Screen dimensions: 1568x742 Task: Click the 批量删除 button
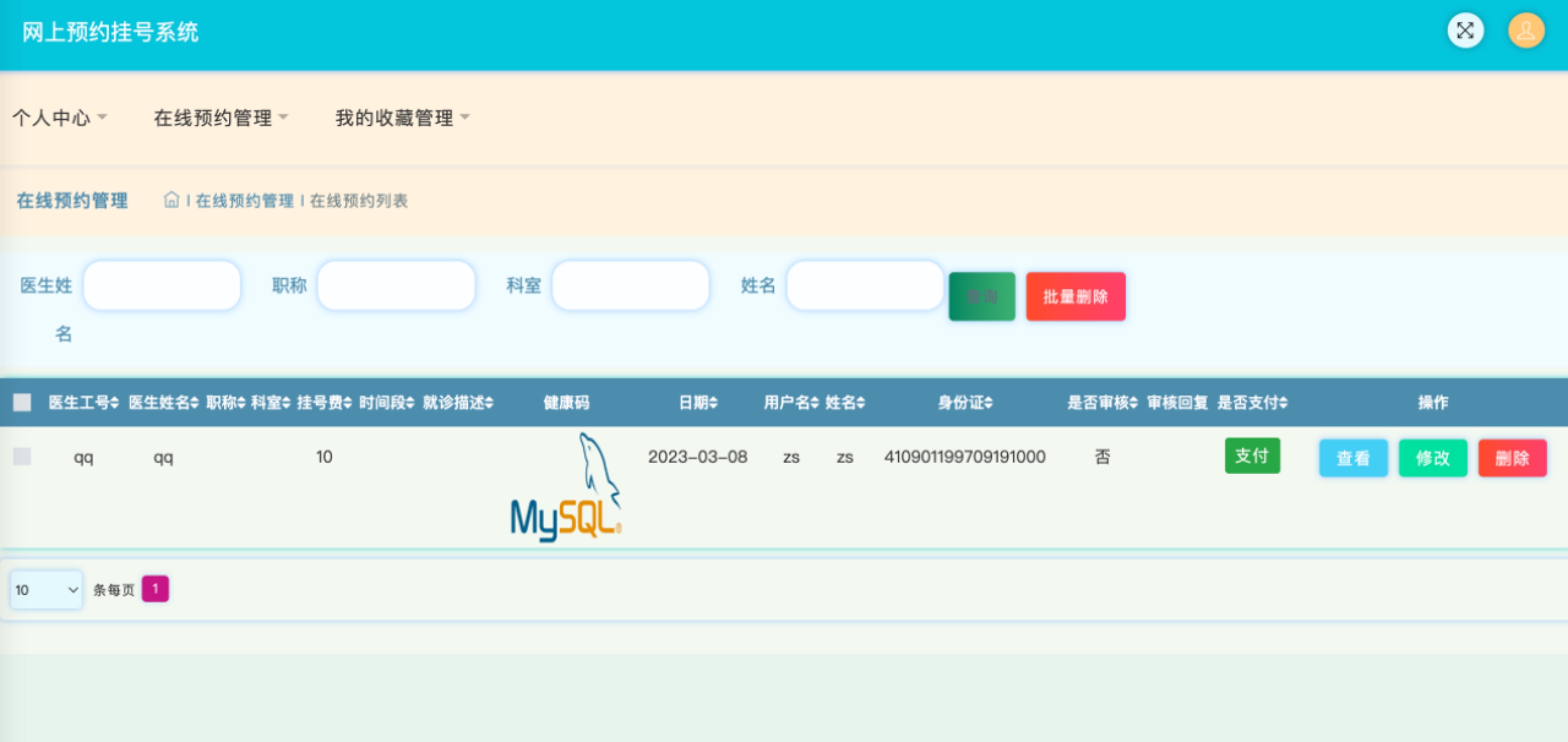click(1076, 296)
